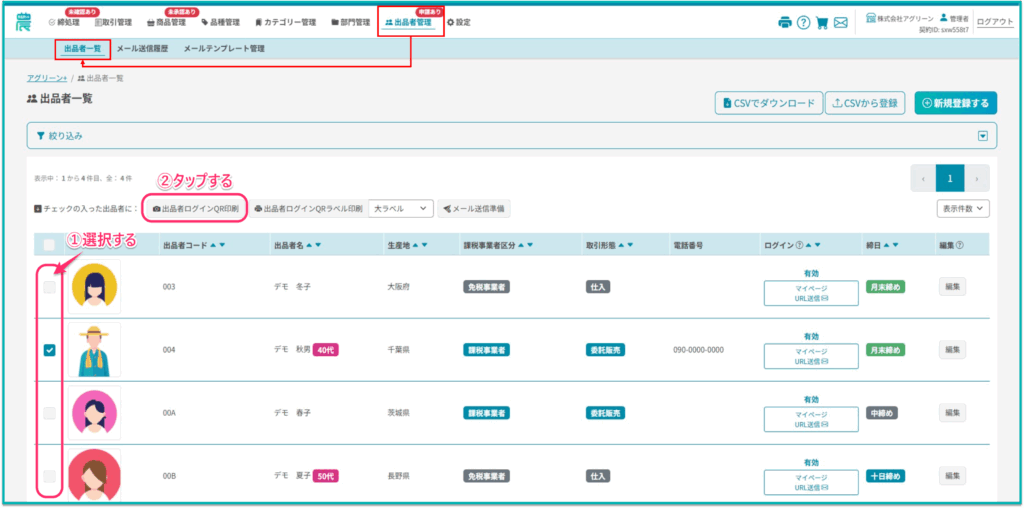Image resolution: width=1024 pixels, height=508 pixels.
Task: Send マイページ URL for seller 003
Action: [x=811, y=293]
